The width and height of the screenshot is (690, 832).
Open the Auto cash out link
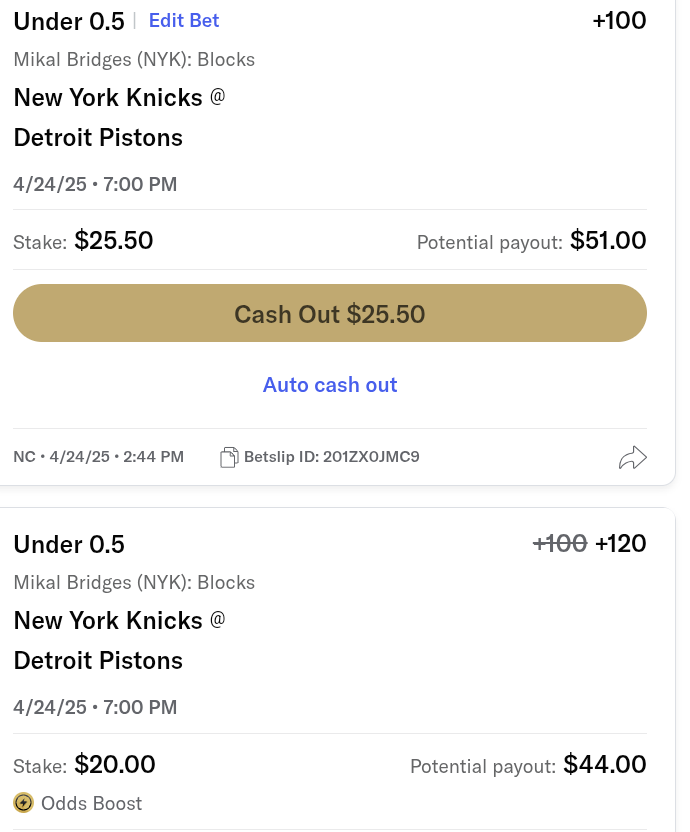point(330,385)
